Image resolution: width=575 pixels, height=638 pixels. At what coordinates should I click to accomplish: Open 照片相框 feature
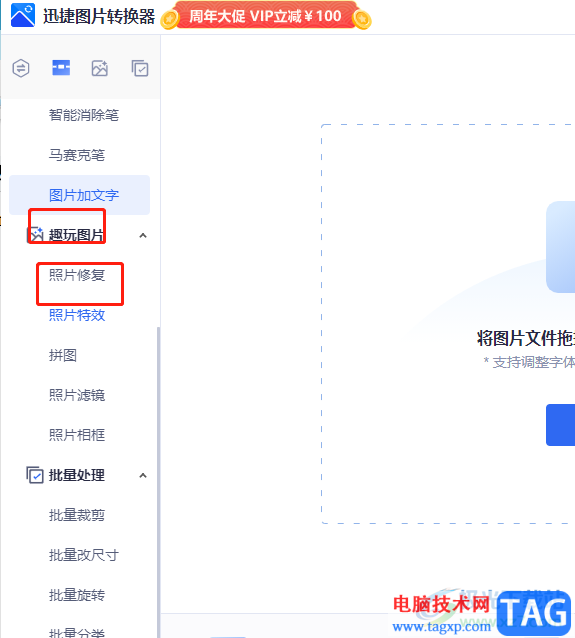point(77,435)
